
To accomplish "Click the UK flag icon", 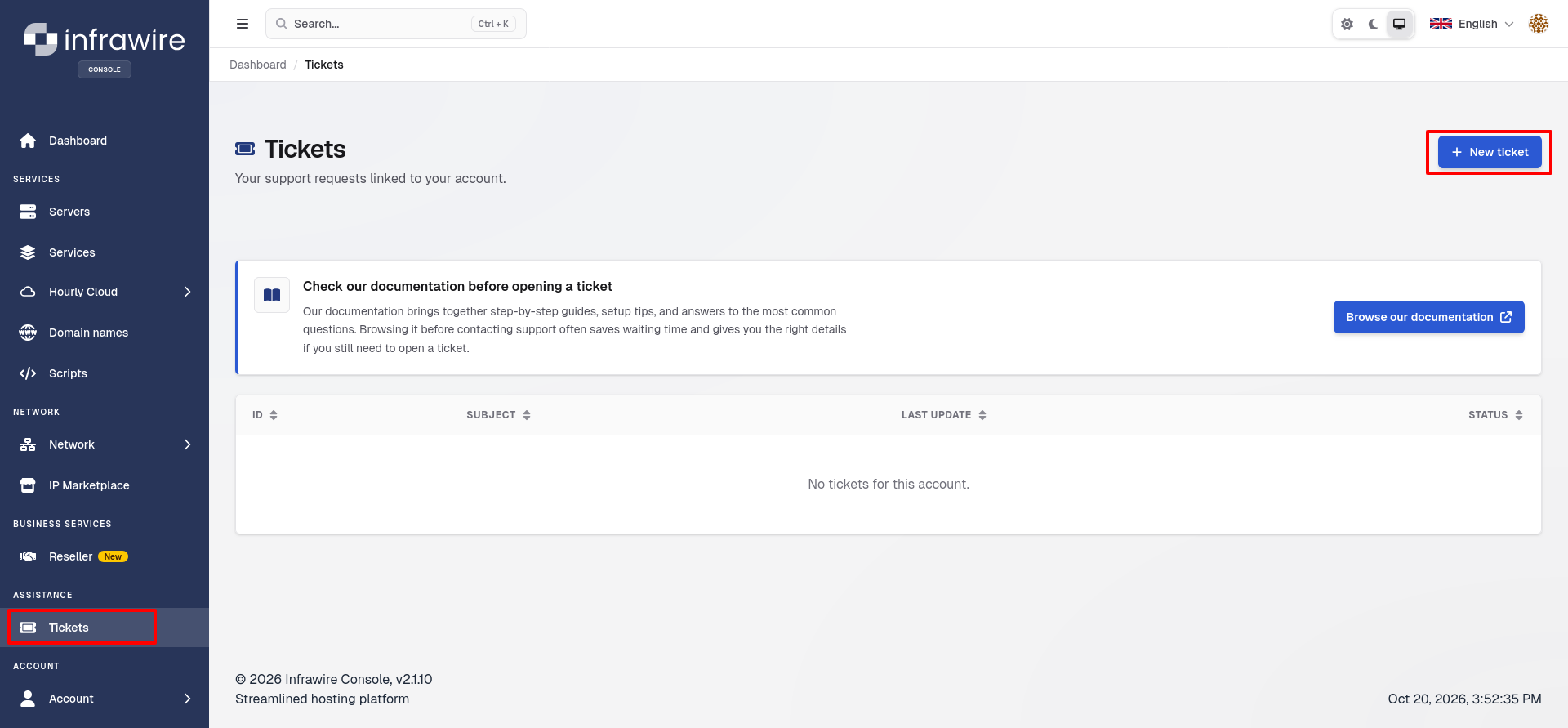I will [x=1441, y=24].
